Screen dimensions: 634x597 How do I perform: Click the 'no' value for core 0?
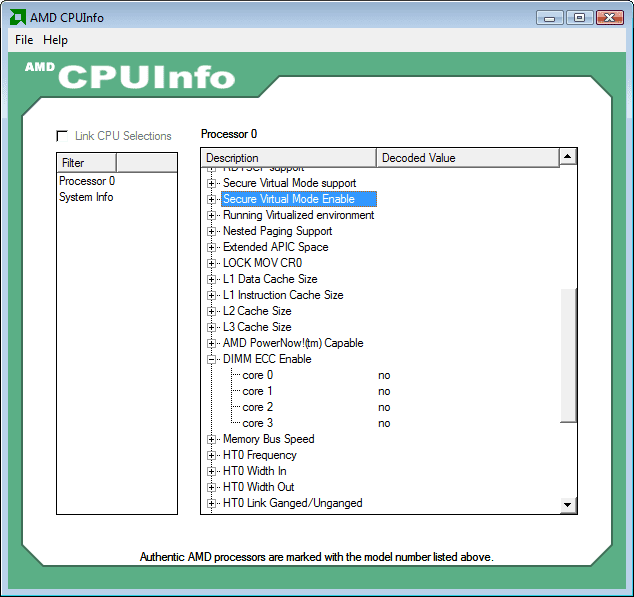384,375
